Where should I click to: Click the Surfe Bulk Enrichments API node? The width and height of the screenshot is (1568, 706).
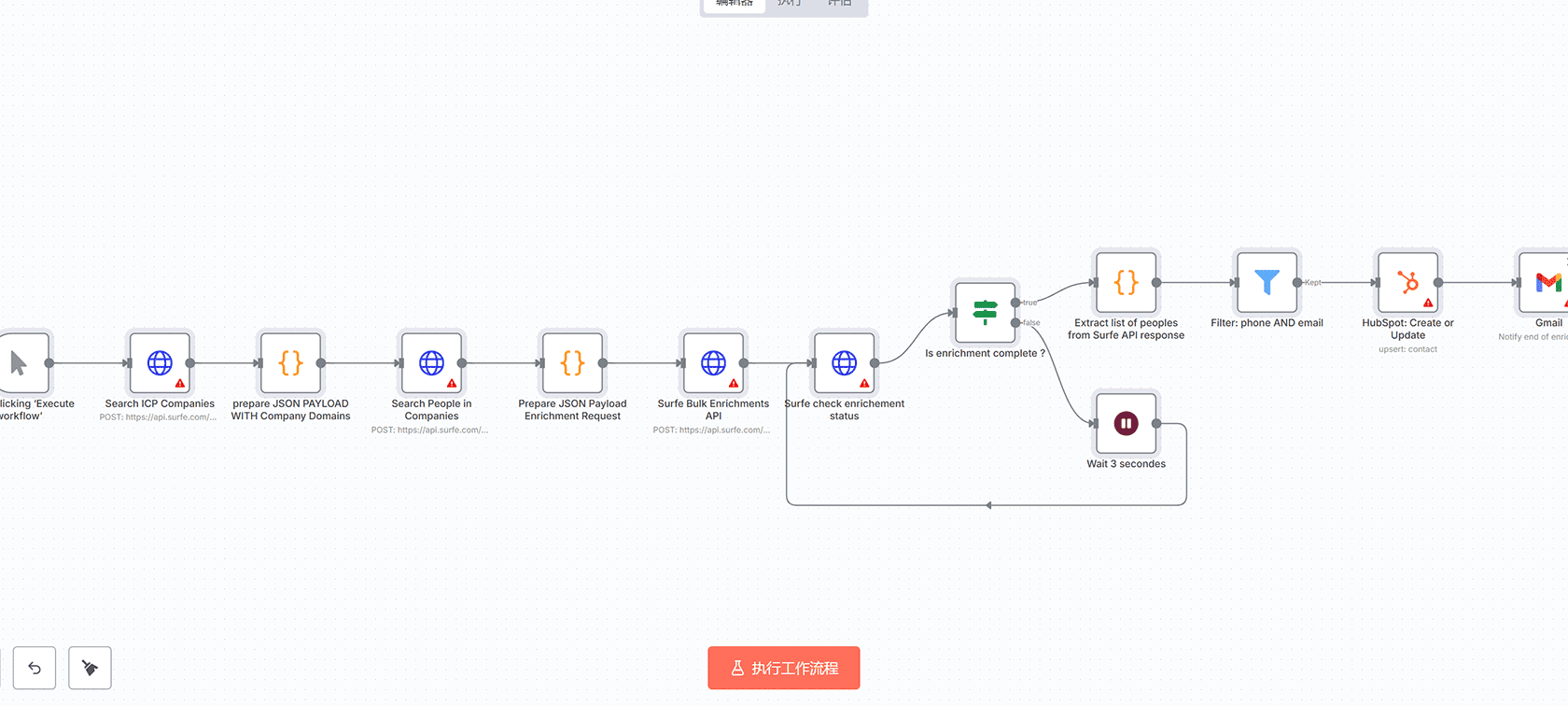click(x=713, y=363)
